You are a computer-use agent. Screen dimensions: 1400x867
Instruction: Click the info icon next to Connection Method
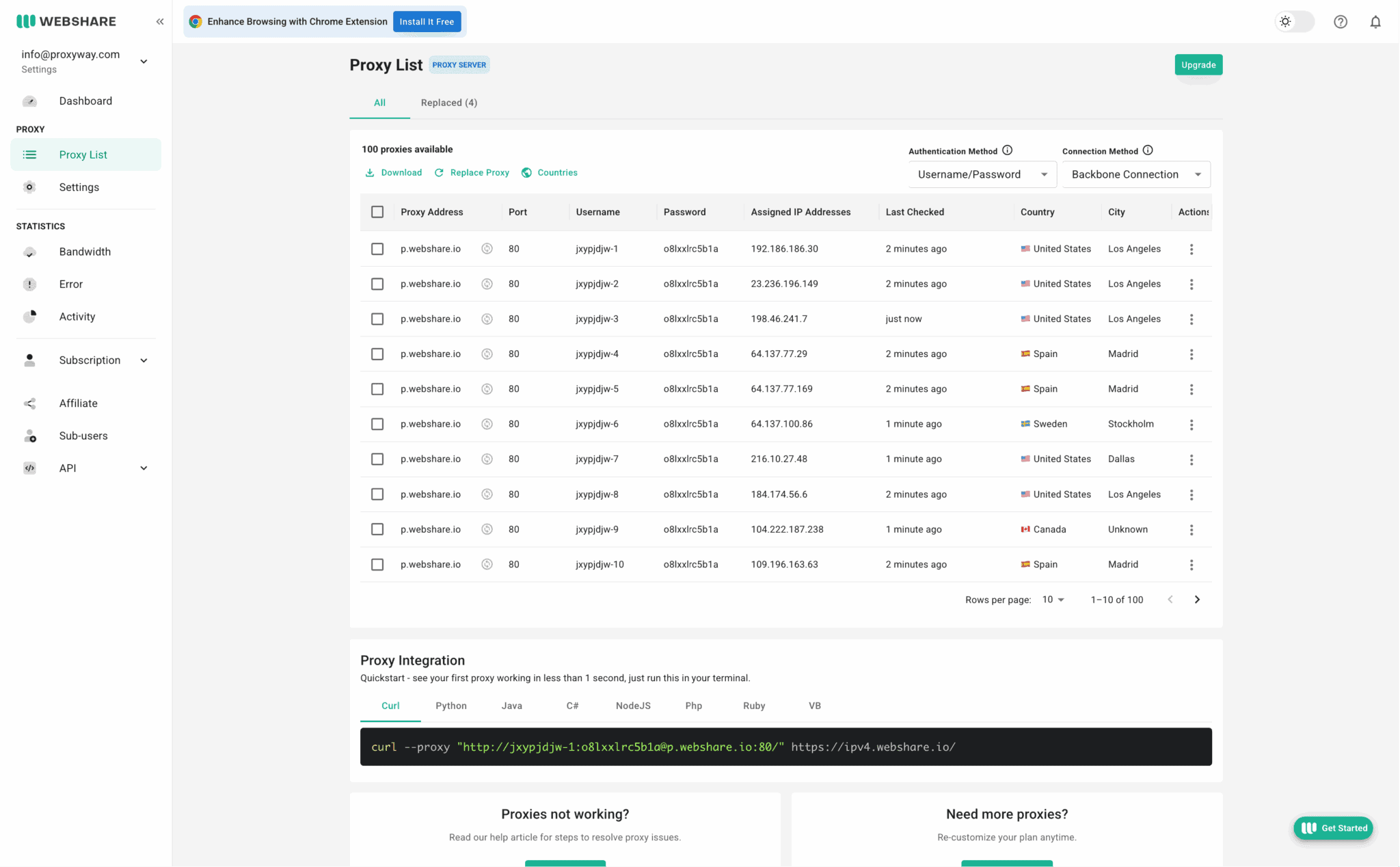[1149, 150]
